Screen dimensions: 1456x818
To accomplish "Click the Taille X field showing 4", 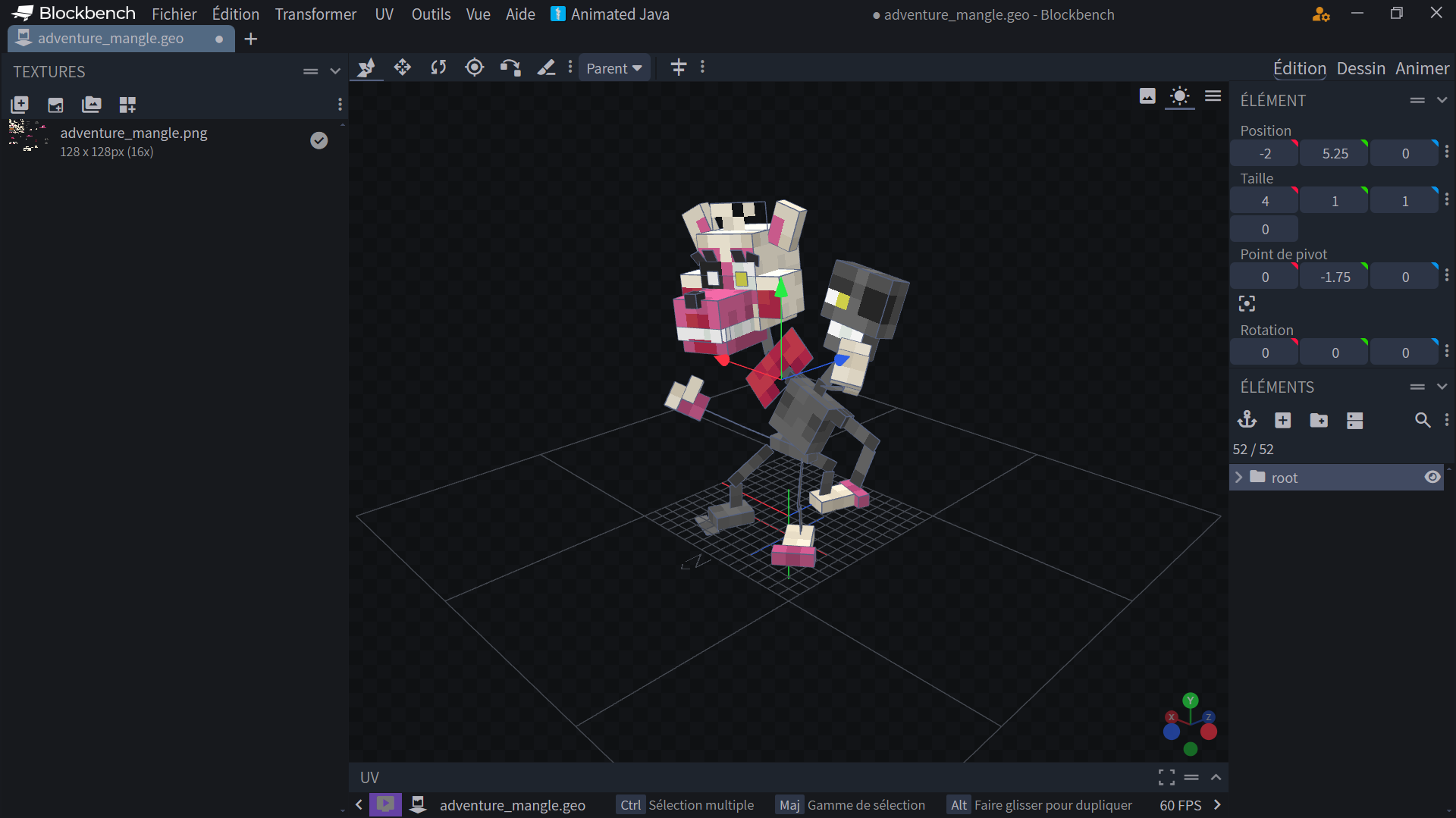I will tap(1264, 201).
